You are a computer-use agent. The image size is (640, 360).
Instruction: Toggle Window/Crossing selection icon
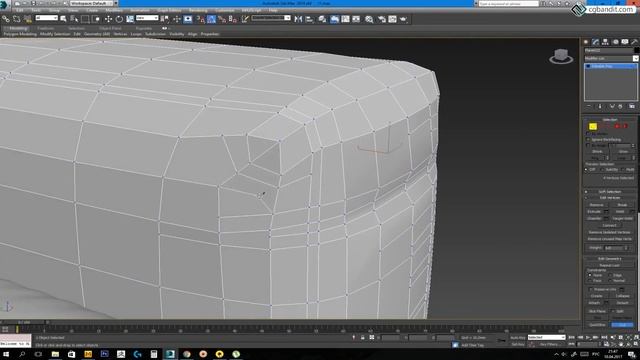point(96,19)
